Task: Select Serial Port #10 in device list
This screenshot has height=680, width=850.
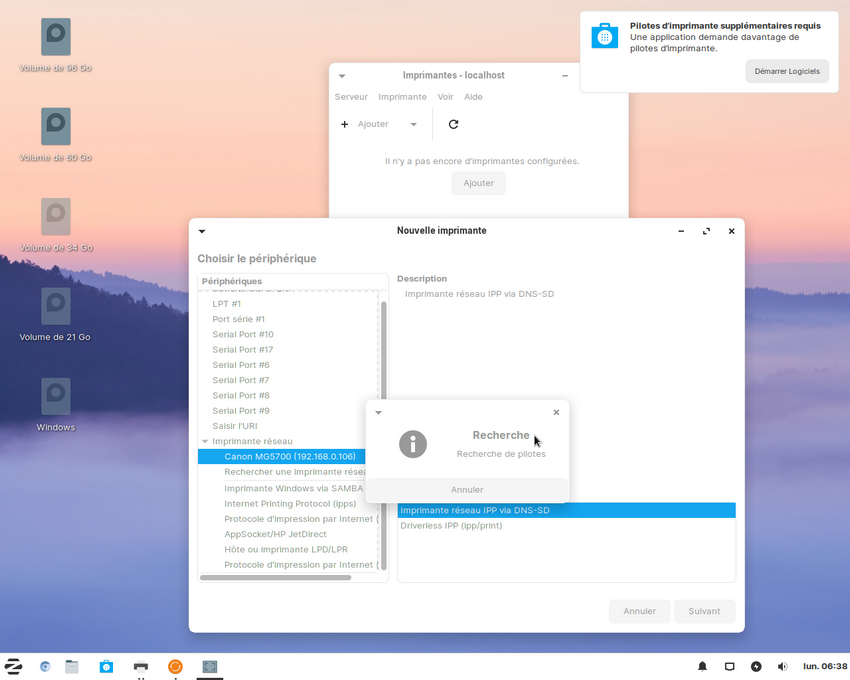Action: [x=243, y=334]
